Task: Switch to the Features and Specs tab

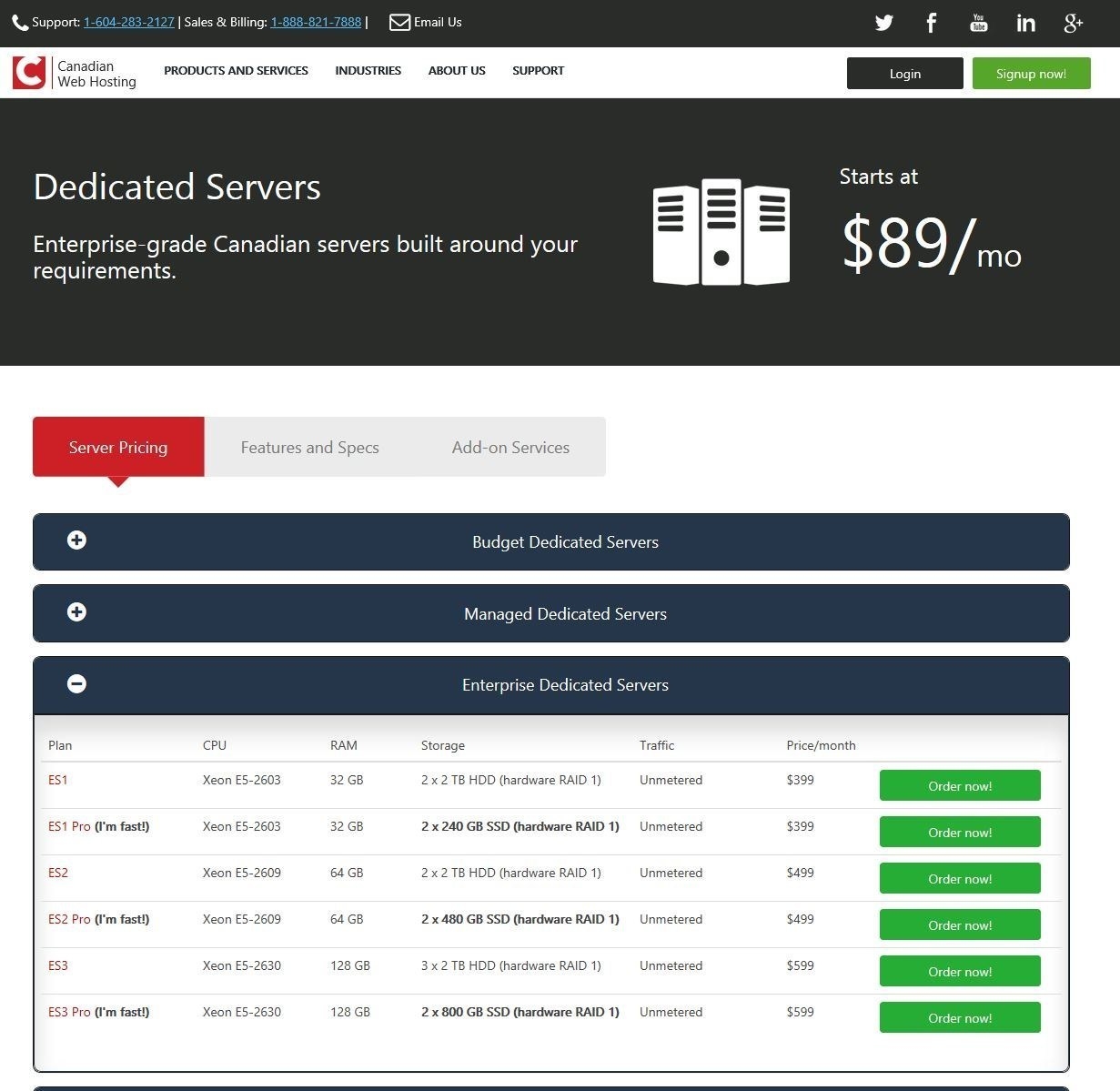Action: [x=309, y=447]
